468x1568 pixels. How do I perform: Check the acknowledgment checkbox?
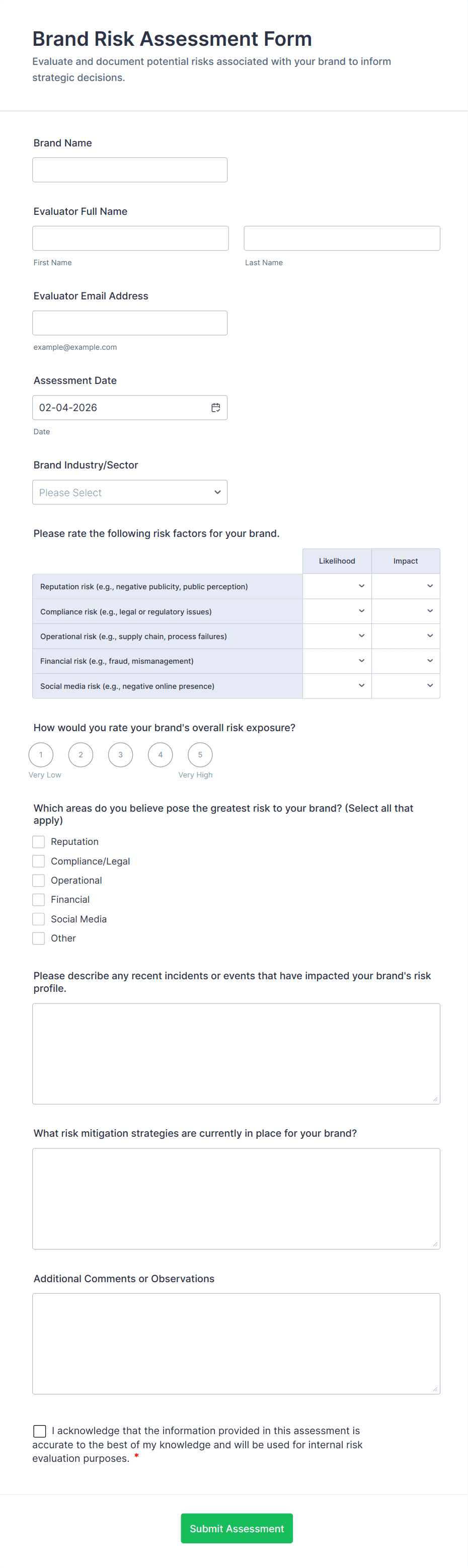pos(40,1431)
